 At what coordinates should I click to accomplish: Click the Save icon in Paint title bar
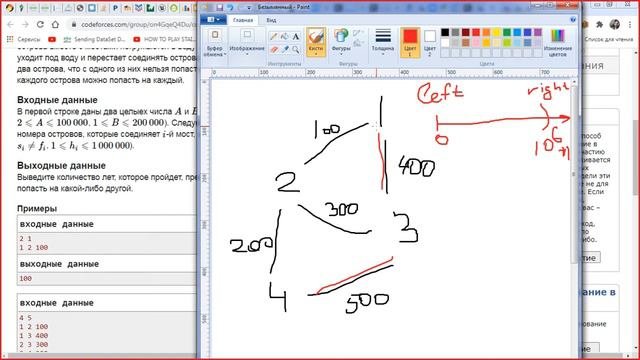tap(220, 7)
